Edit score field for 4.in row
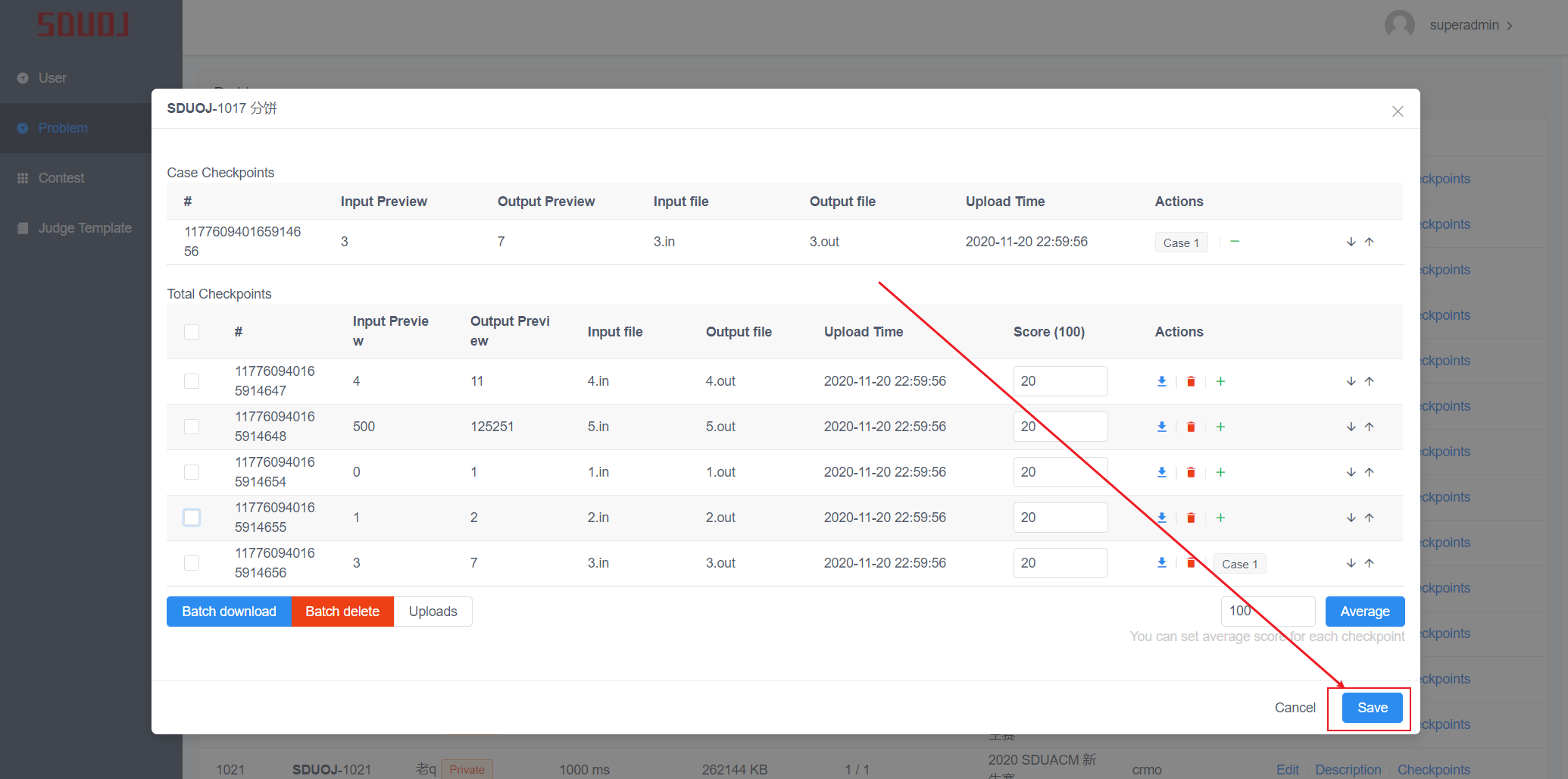Viewport: 1568px width, 779px height. (x=1060, y=381)
